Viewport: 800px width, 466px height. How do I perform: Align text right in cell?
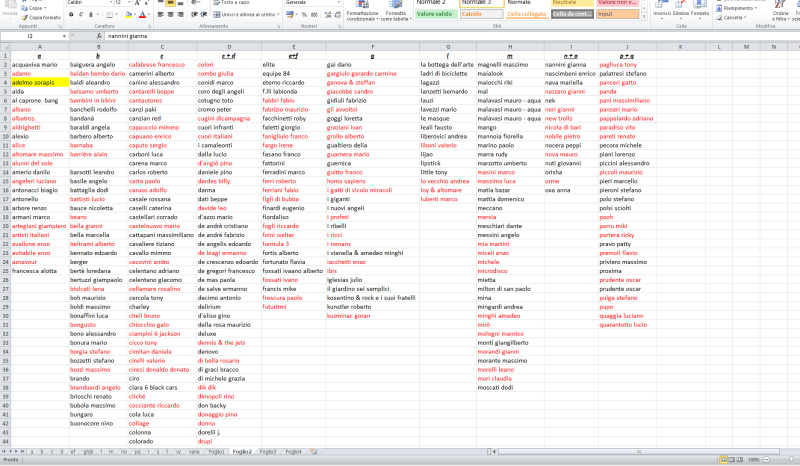pos(180,15)
